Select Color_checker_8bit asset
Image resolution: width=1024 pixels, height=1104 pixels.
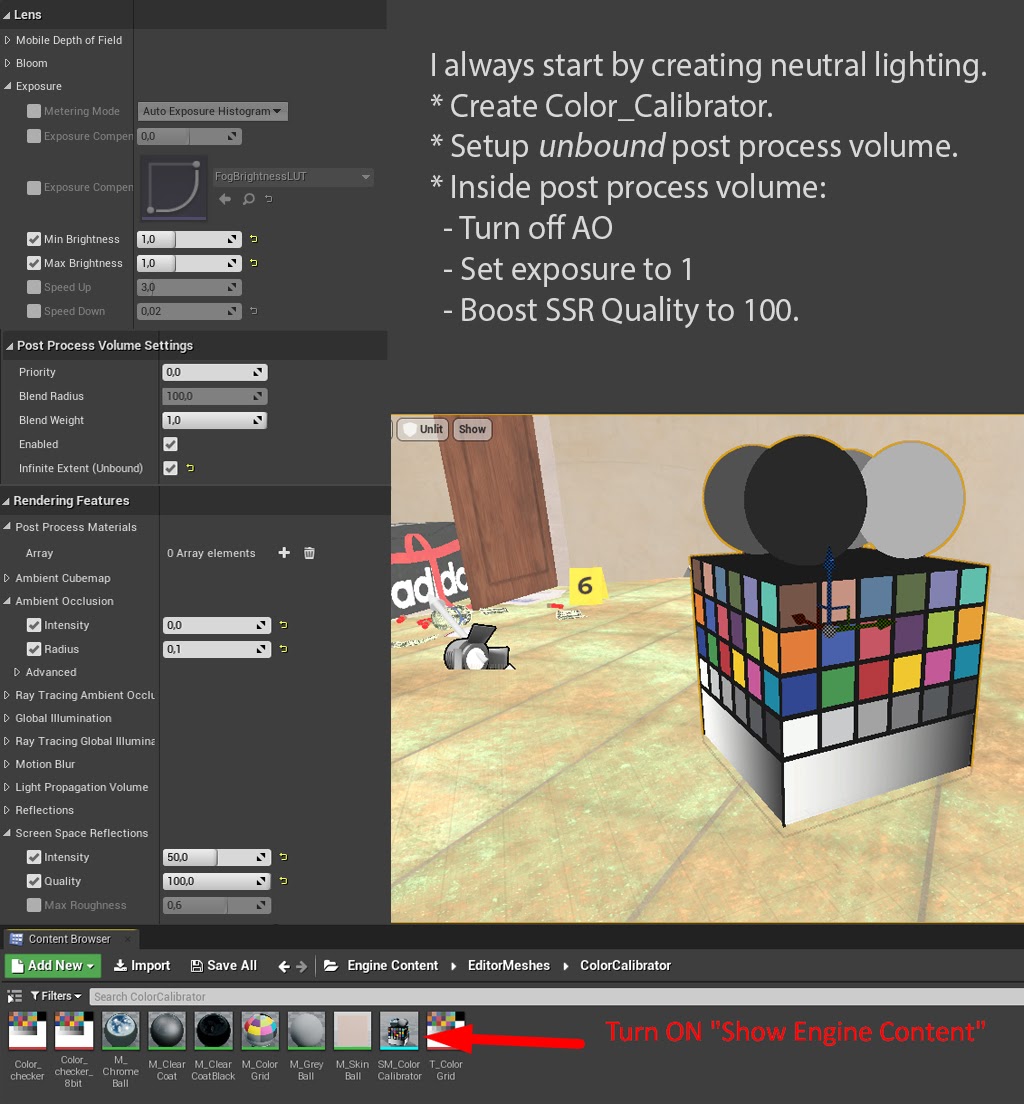tap(73, 1030)
